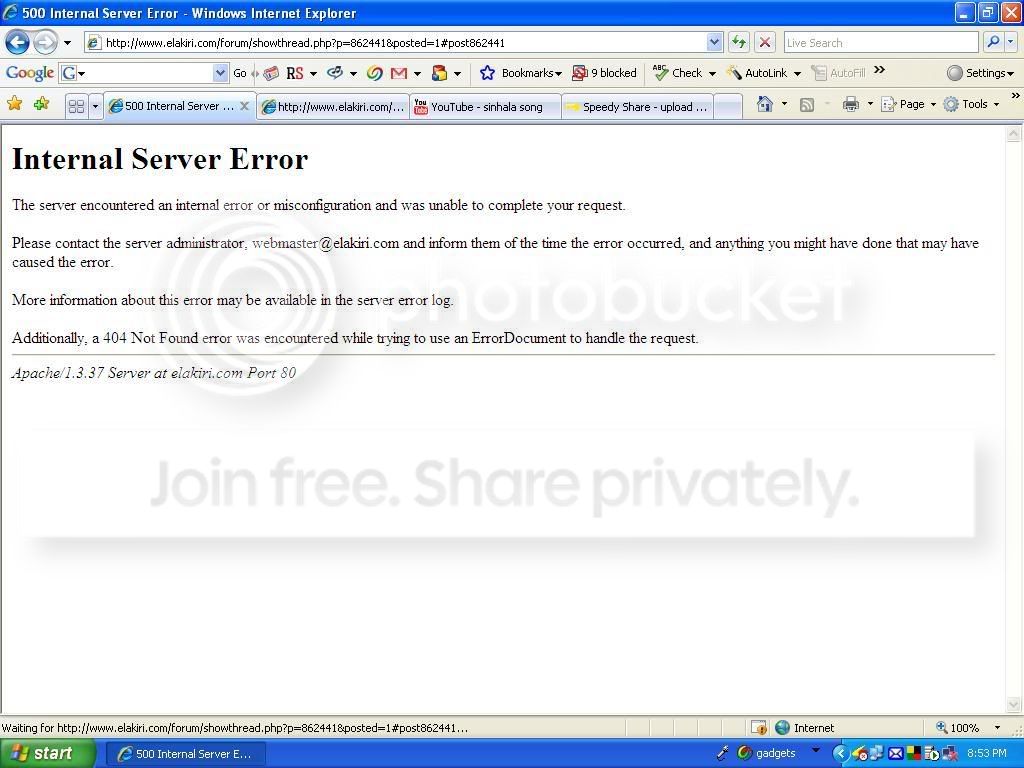Open the dropdown next to Gmail icon
1024x768 pixels.
(417, 73)
